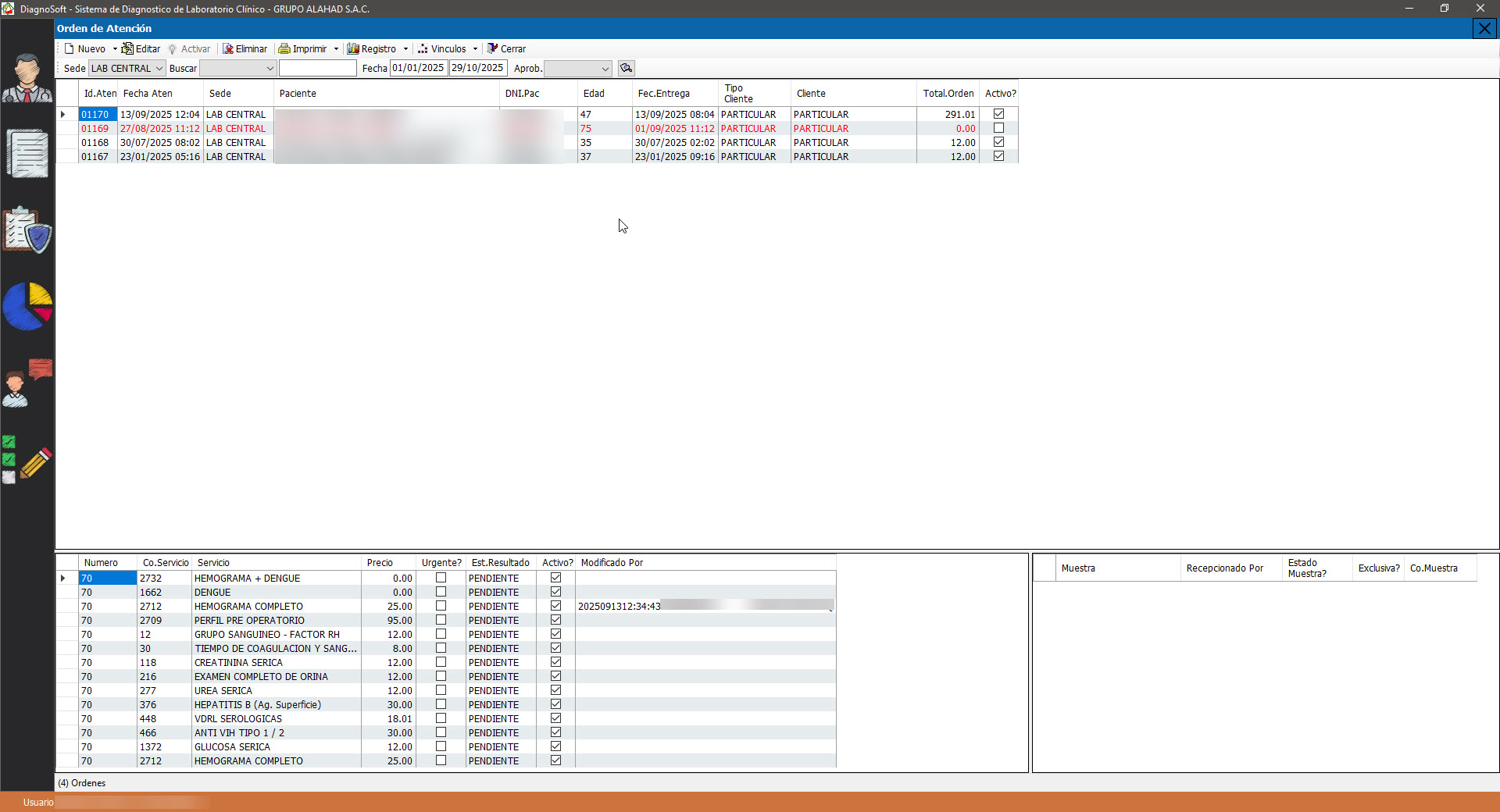Open the Sede LAB CENTRAL dropdown
The height and width of the screenshot is (812, 1500).
127,69
